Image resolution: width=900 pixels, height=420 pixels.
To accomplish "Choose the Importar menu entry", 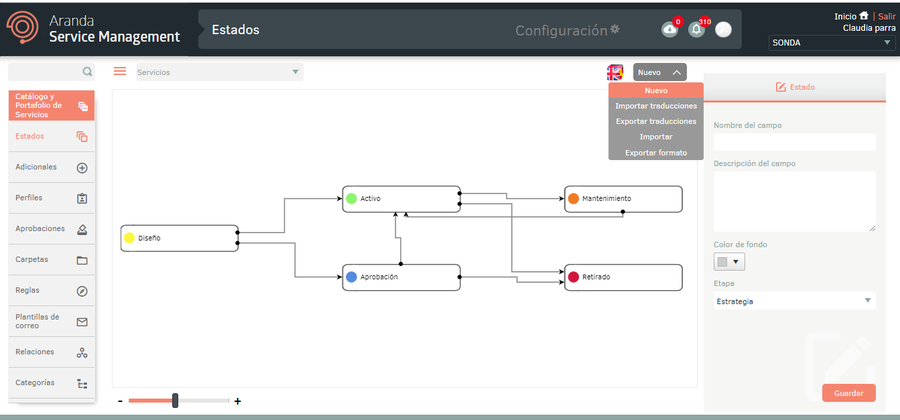I will (x=655, y=137).
